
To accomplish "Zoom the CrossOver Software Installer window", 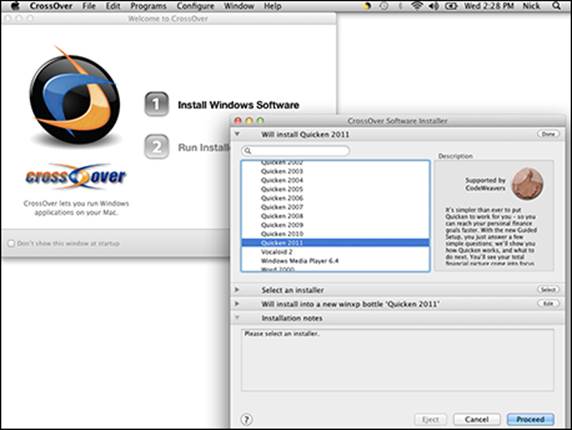I will (x=260, y=120).
